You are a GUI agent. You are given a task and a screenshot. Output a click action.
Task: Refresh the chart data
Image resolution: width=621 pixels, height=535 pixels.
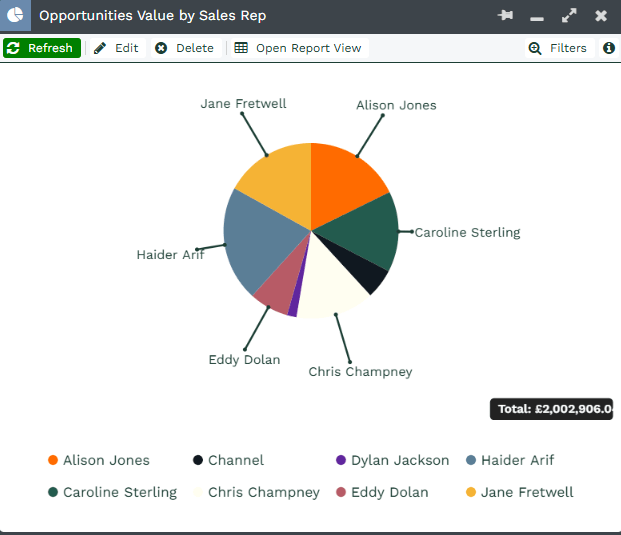pyautogui.click(x=41, y=48)
